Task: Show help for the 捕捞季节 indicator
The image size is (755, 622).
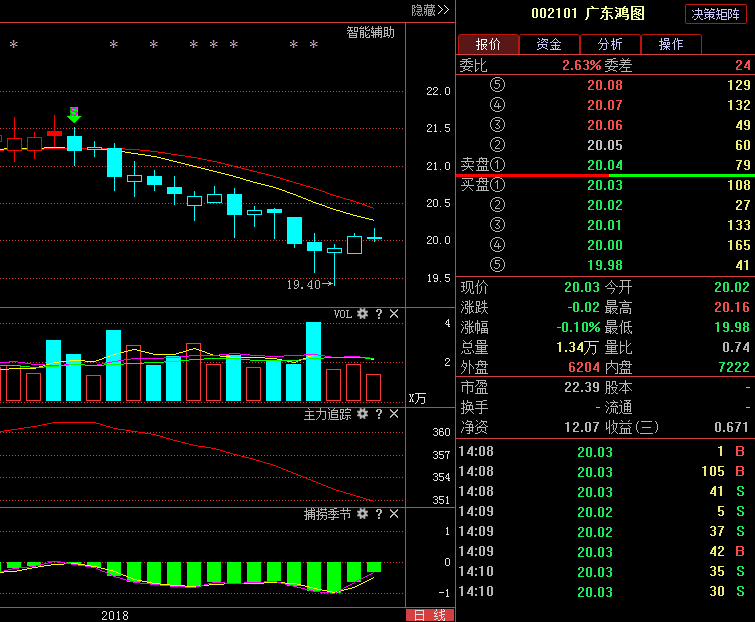Action: [x=379, y=513]
